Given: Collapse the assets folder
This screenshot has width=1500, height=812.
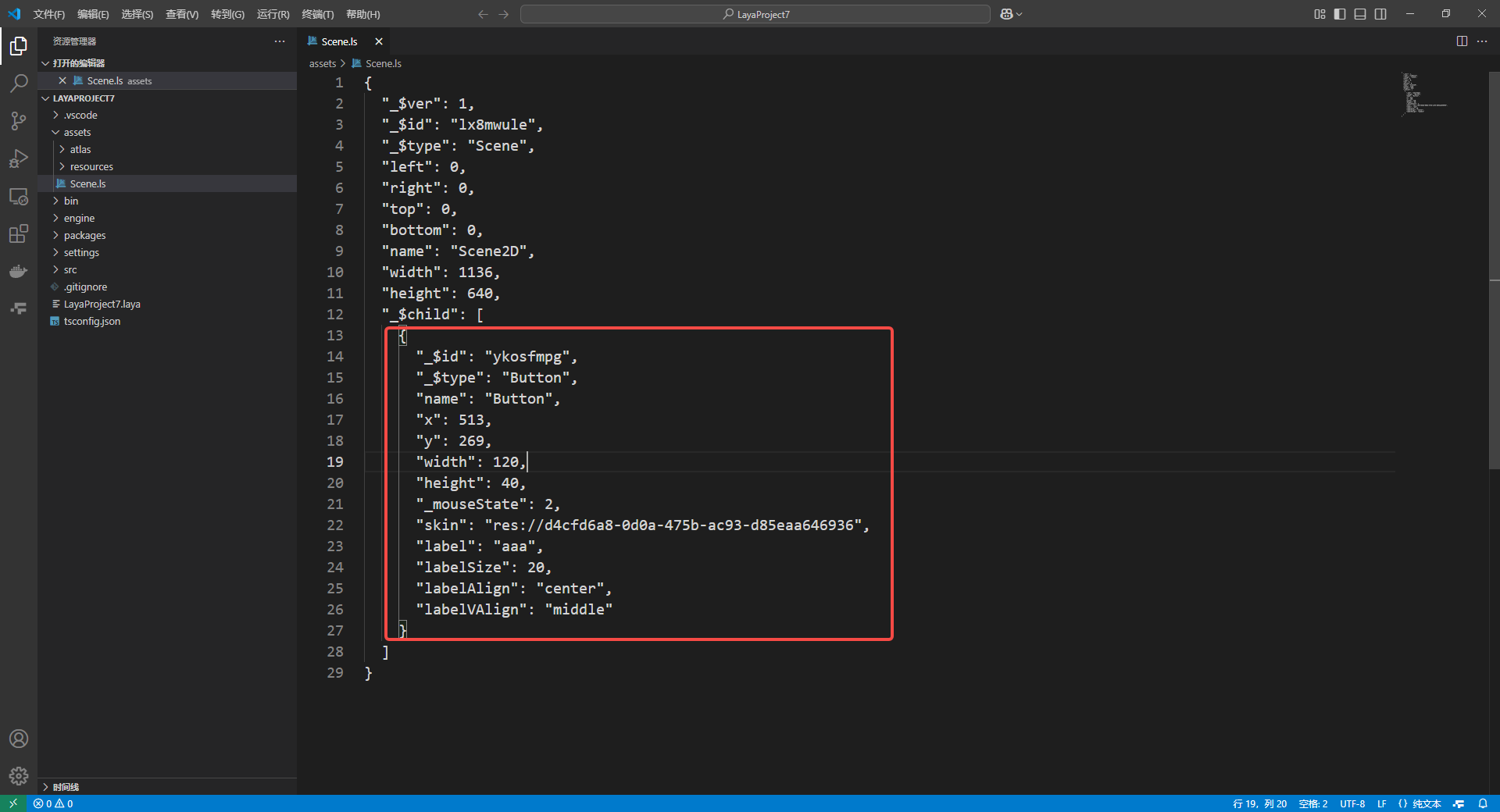Looking at the screenshot, I should coord(77,132).
